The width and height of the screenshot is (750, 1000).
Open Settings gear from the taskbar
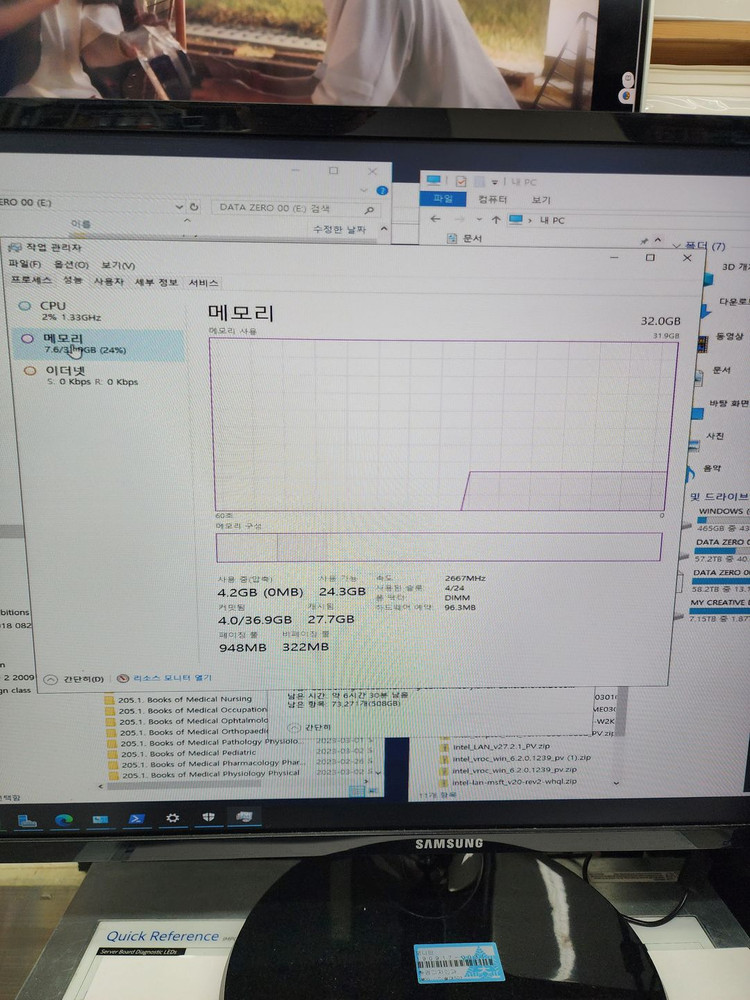(173, 818)
